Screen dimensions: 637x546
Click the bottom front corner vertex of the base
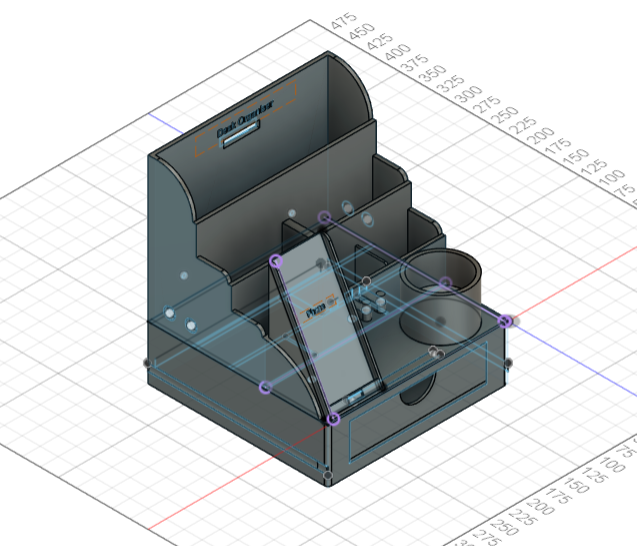(328, 472)
